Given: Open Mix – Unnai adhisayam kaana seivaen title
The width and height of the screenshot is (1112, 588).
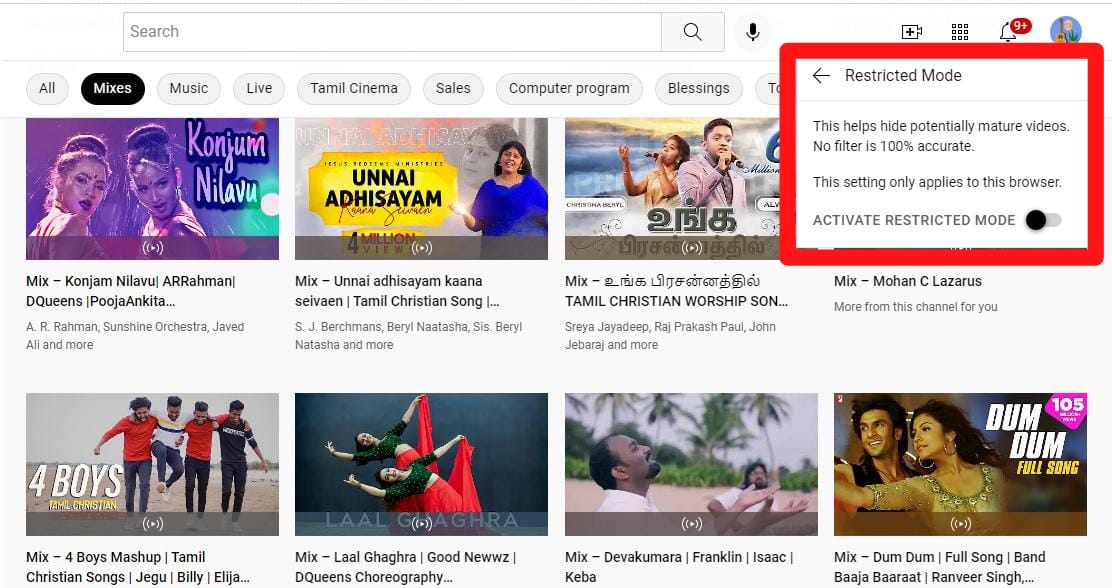Looking at the screenshot, I should (397, 291).
